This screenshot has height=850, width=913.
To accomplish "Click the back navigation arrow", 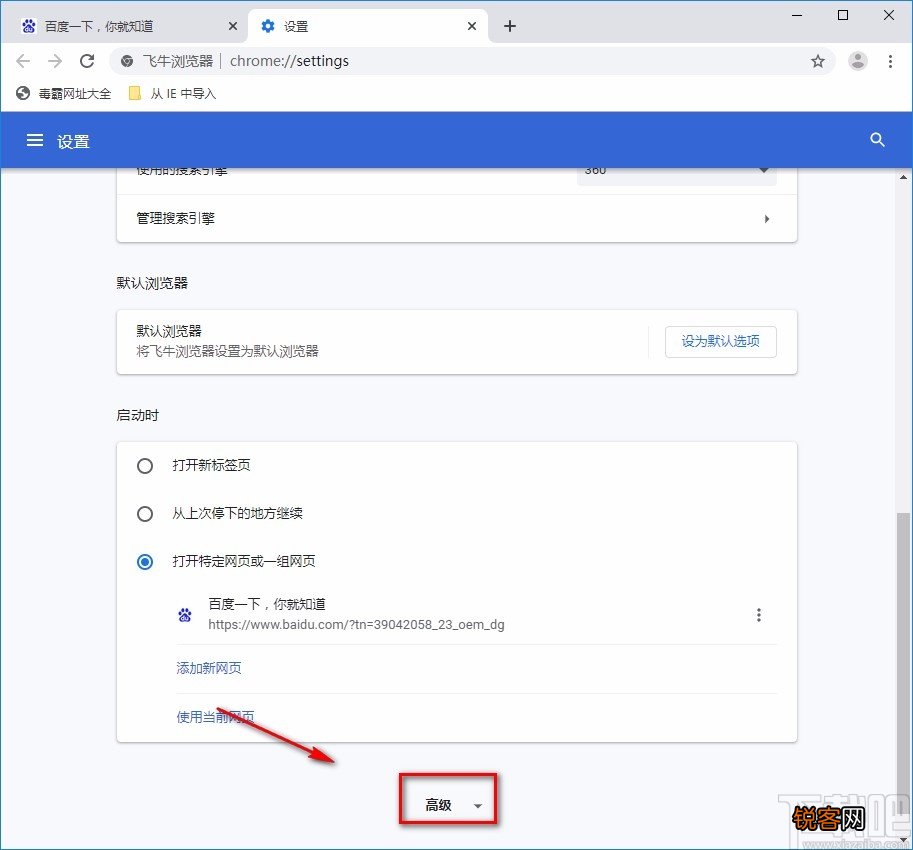I will tap(23, 61).
